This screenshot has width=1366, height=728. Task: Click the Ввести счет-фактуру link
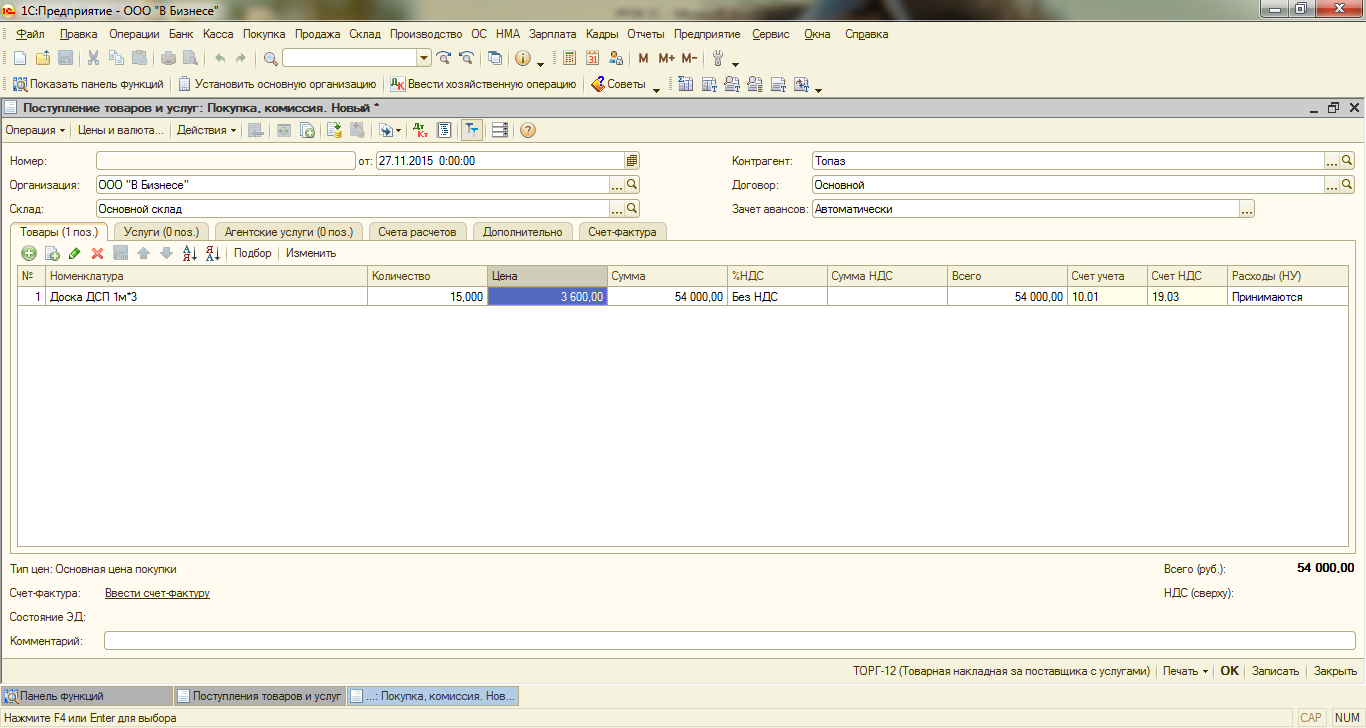[x=157, y=593]
